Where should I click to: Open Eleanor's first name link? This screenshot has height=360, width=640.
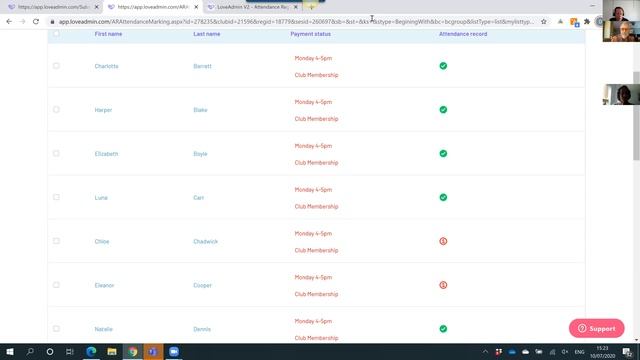coord(104,285)
